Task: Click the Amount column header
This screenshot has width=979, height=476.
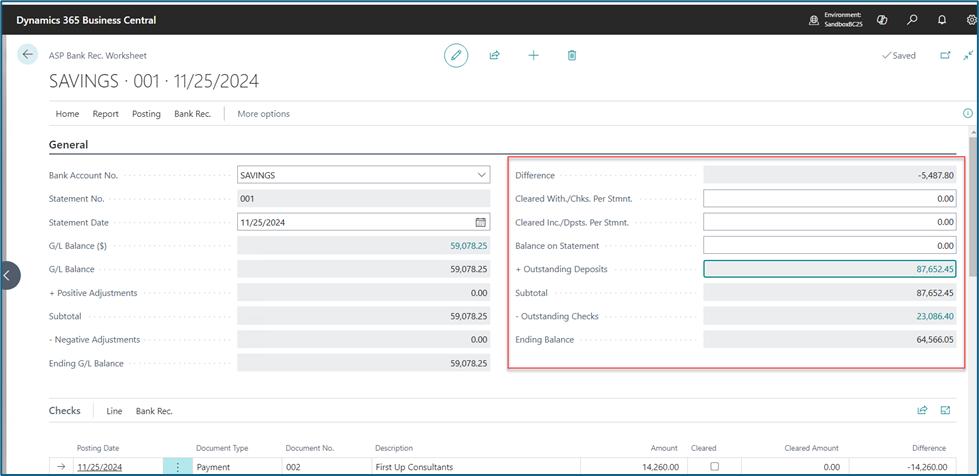Action: coord(664,448)
